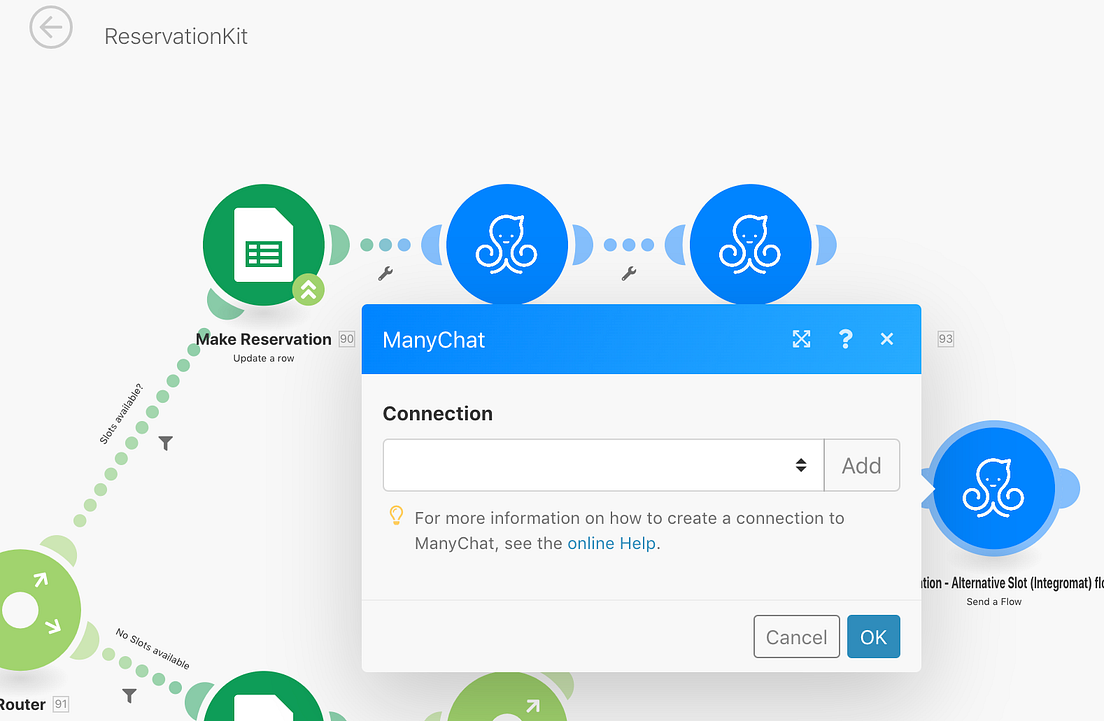Image resolution: width=1104 pixels, height=721 pixels.
Task: Open the partially visible Google Sheets module at bottom
Action: (264, 696)
